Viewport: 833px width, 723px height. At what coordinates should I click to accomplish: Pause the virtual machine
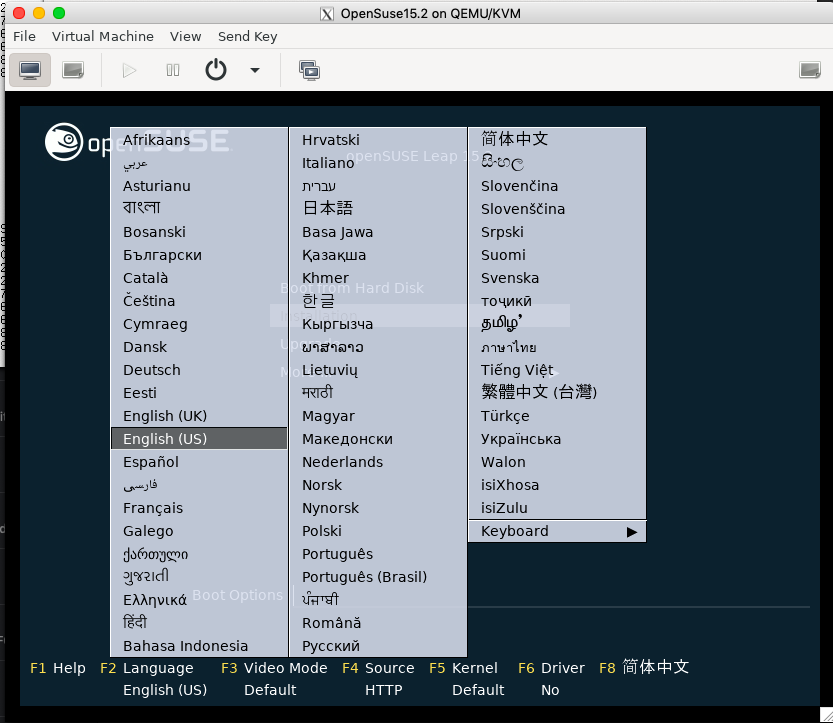[173, 70]
